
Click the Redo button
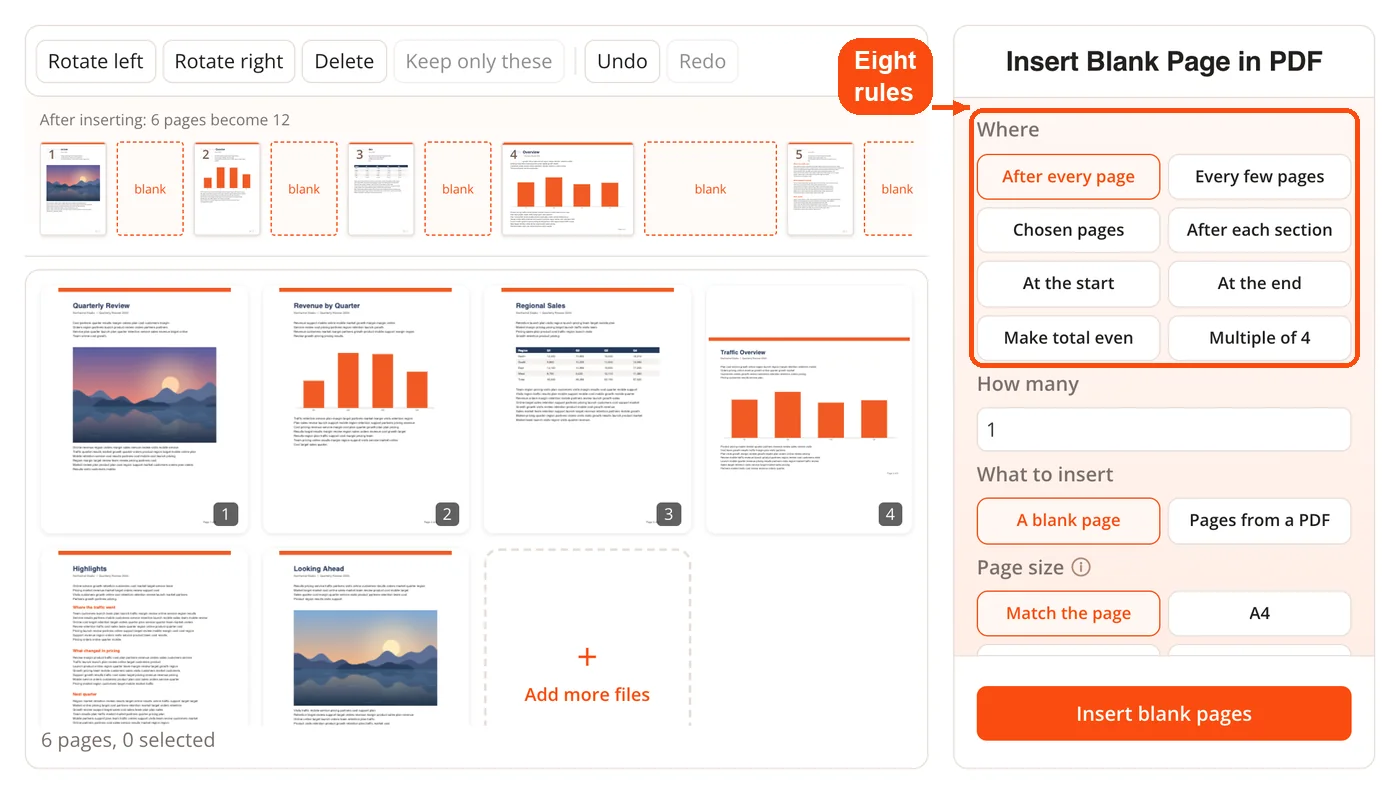coord(702,61)
